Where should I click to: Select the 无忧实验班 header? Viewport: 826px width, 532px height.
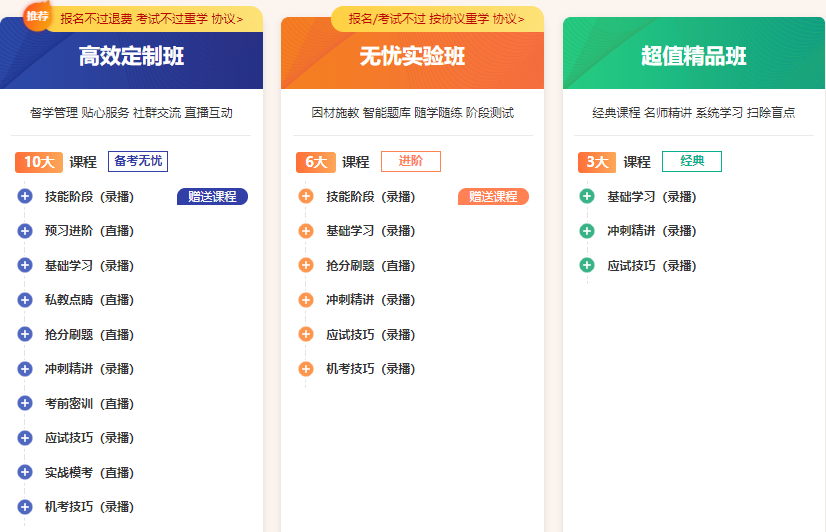412,57
